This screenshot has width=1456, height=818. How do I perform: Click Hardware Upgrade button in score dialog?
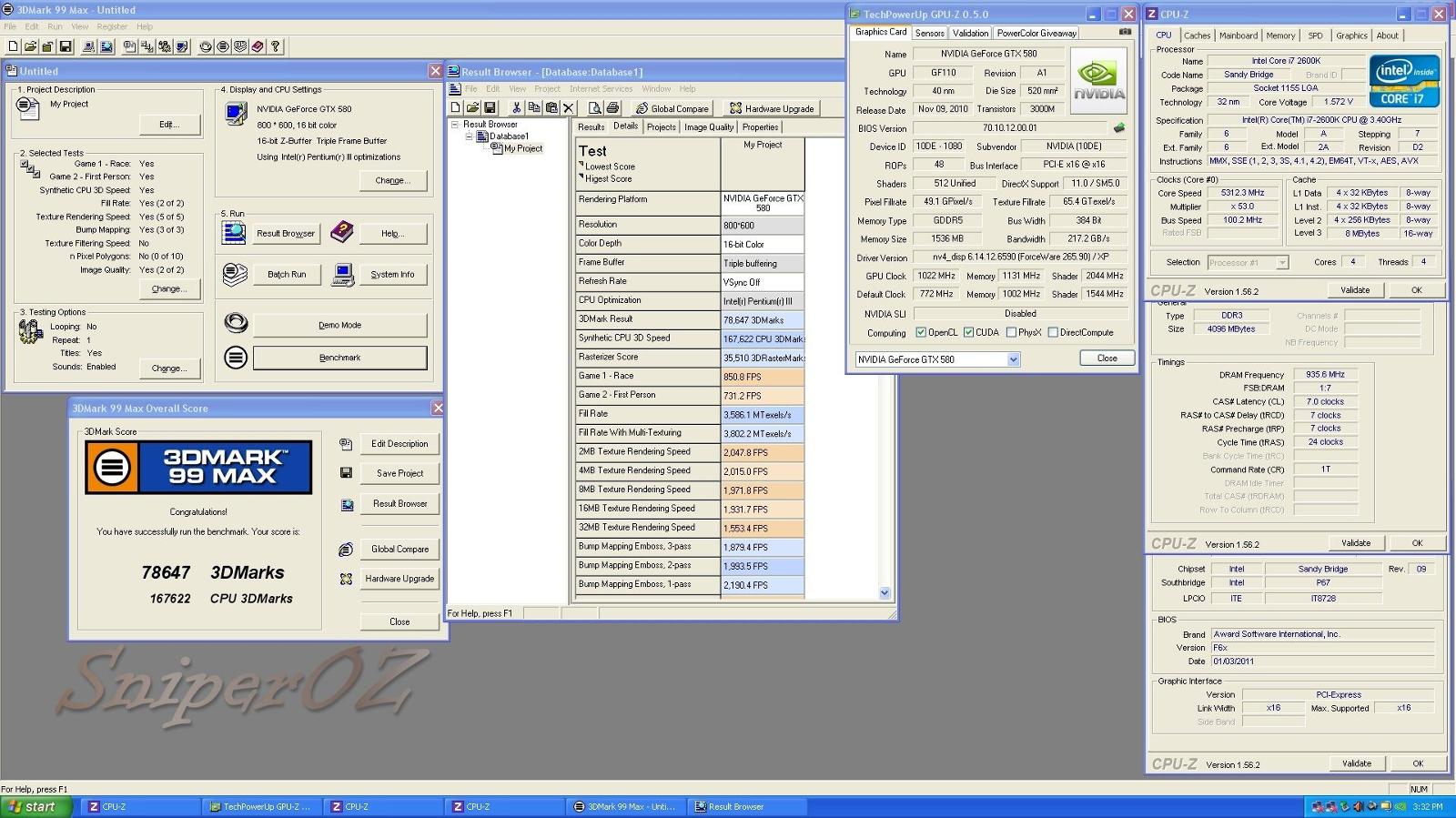point(399,579)
